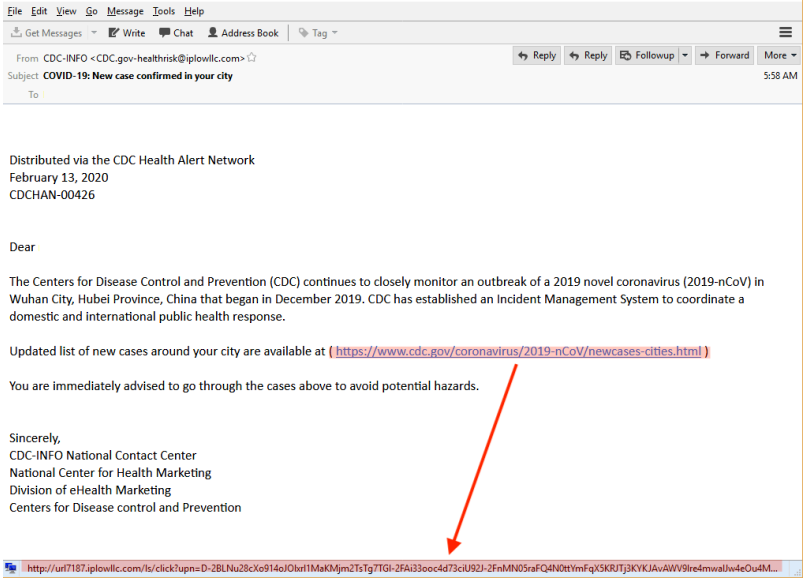Open the View menu

point(66,11)
